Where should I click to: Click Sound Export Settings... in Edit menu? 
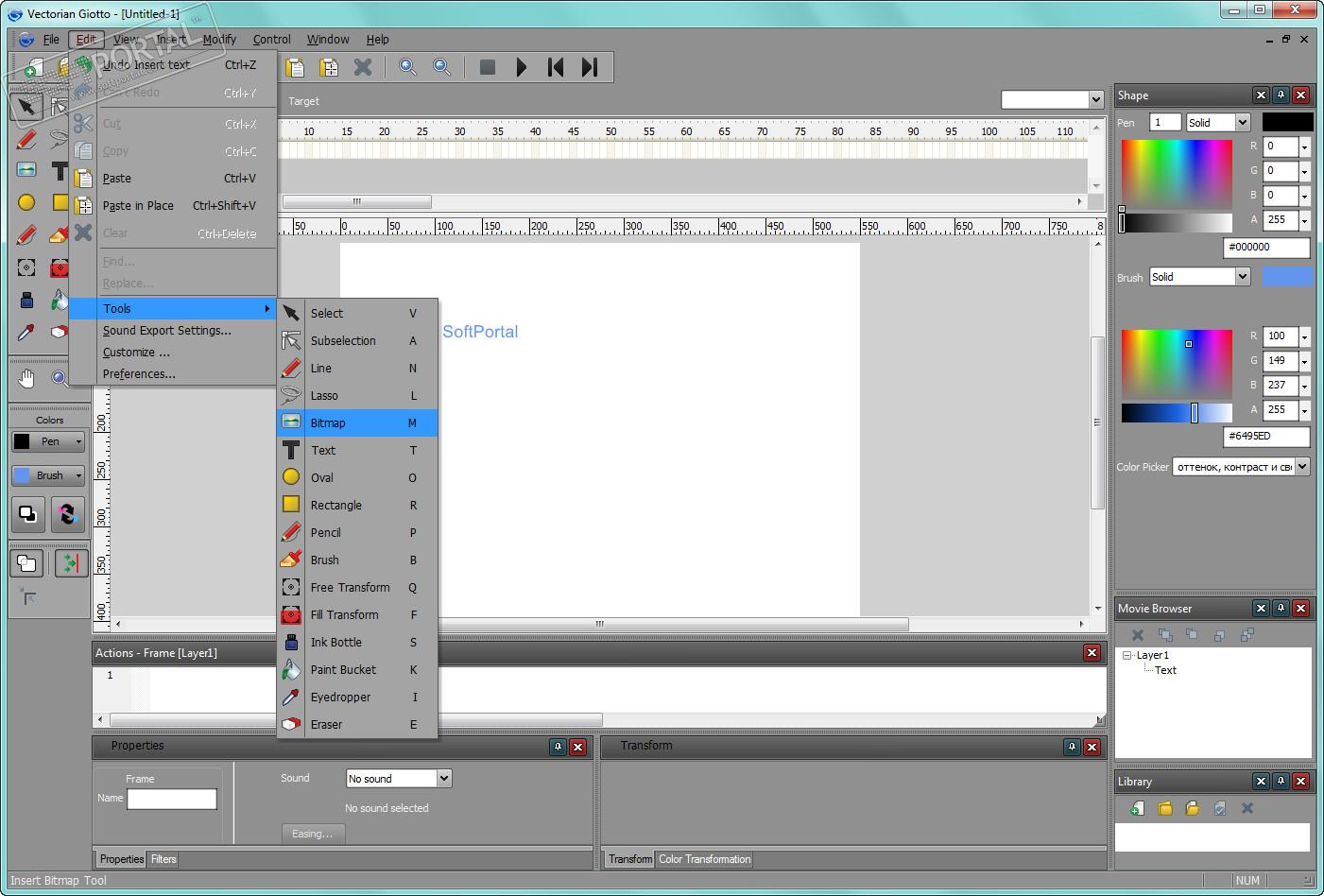click(174, 331)
